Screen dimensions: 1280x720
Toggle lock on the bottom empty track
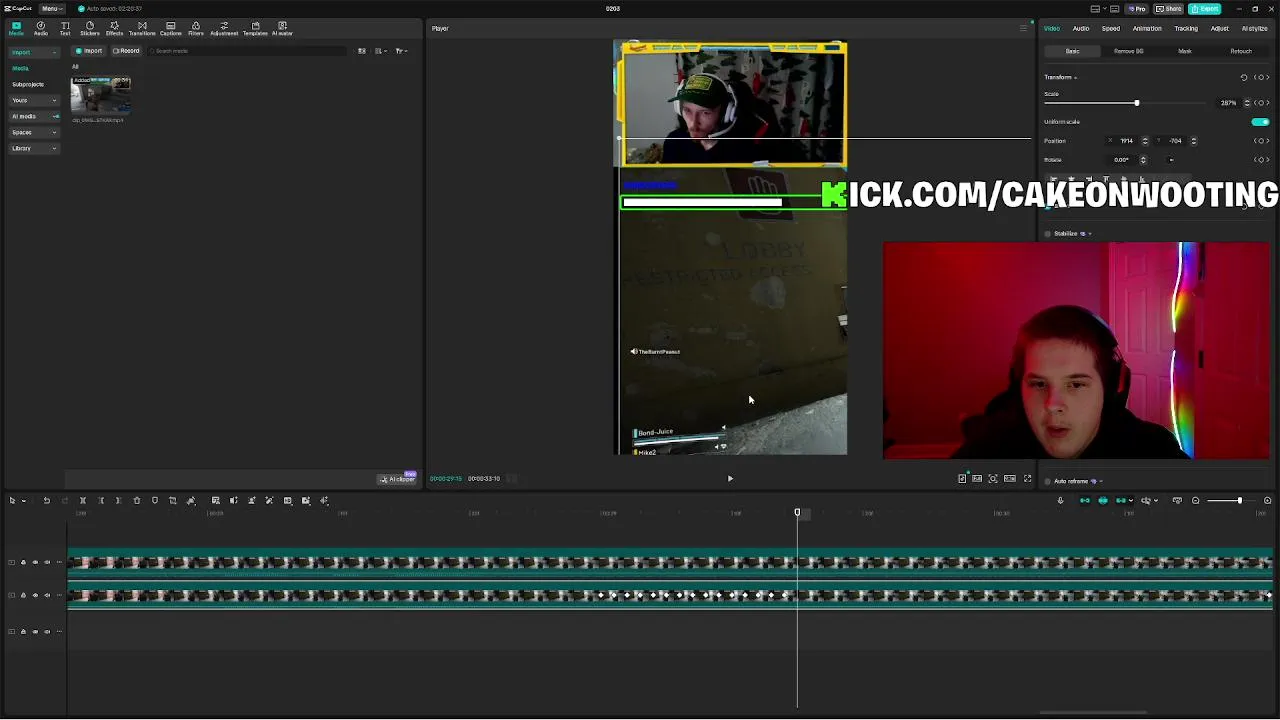pyautogui.click(x=23, y=631)
